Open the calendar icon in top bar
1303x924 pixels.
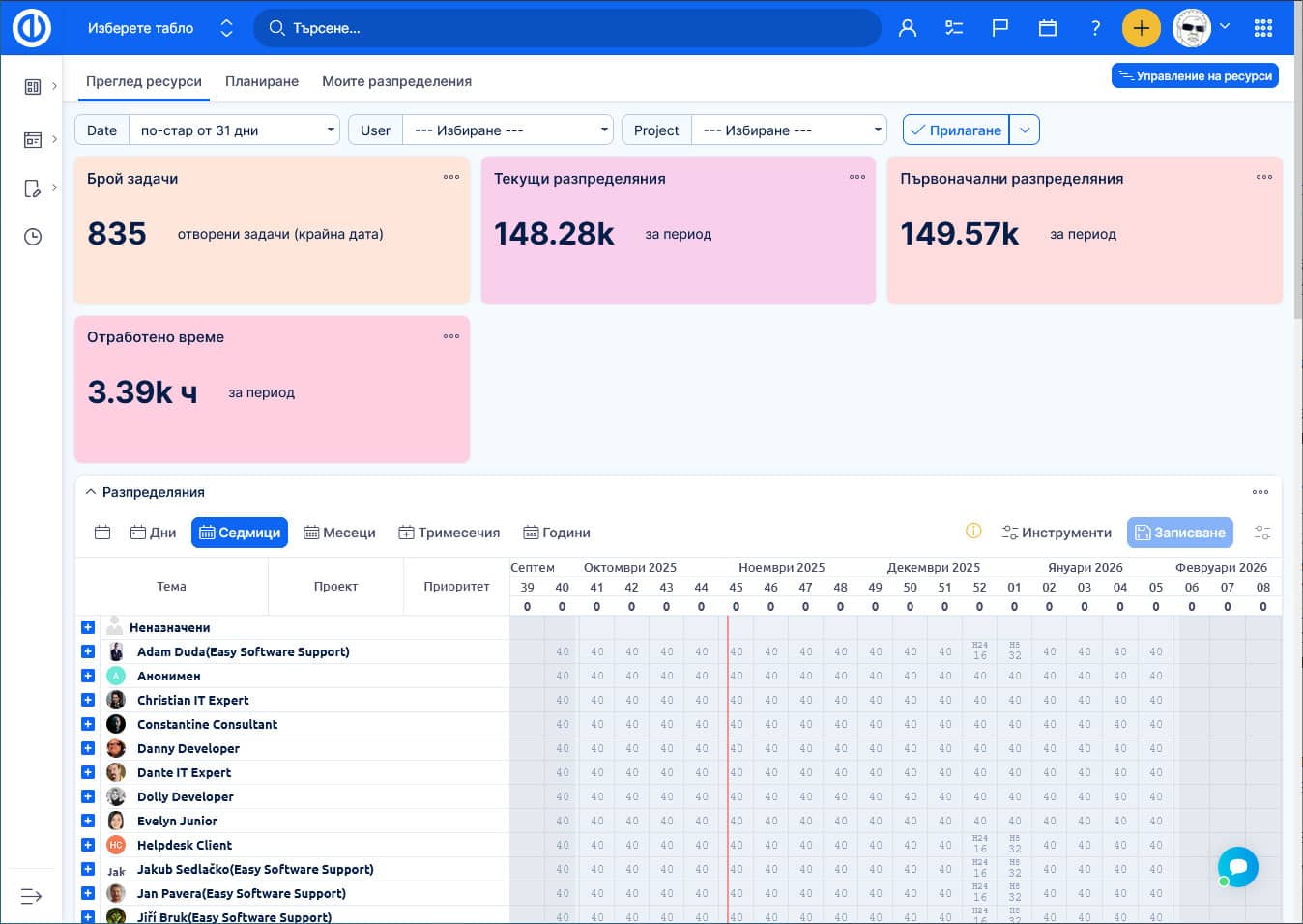pos(1047,28)
